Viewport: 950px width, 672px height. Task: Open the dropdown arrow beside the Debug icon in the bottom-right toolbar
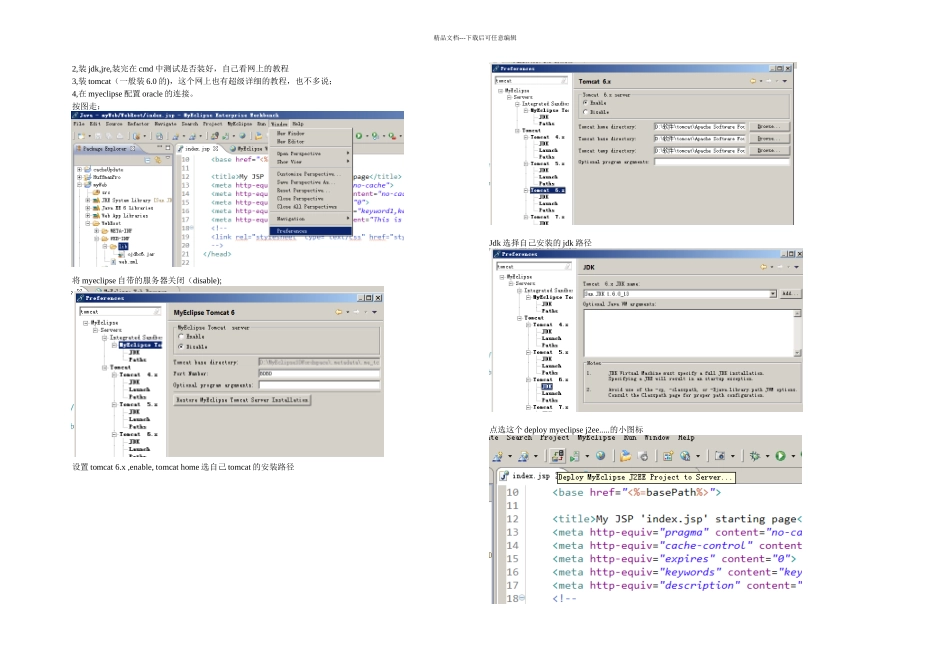click(767, 456)
